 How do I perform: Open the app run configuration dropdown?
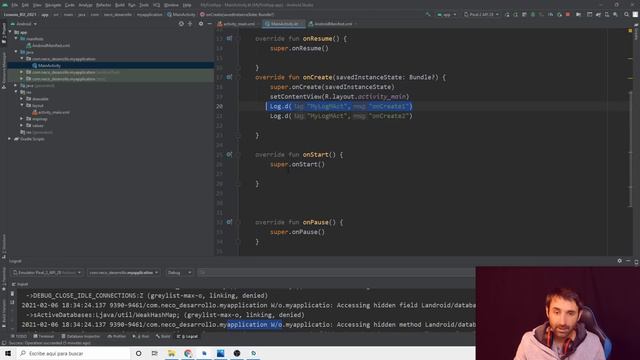[x=447, y=14]
